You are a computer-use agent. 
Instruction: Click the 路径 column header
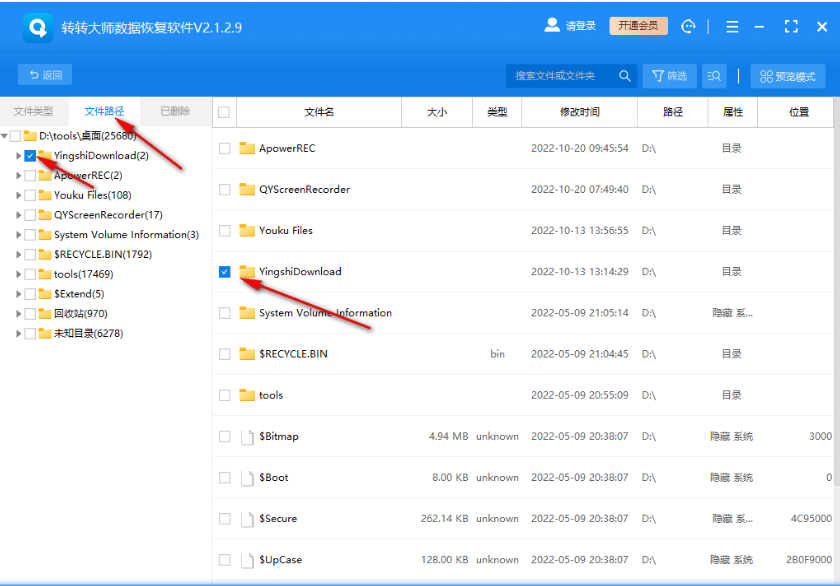[673, 112]
